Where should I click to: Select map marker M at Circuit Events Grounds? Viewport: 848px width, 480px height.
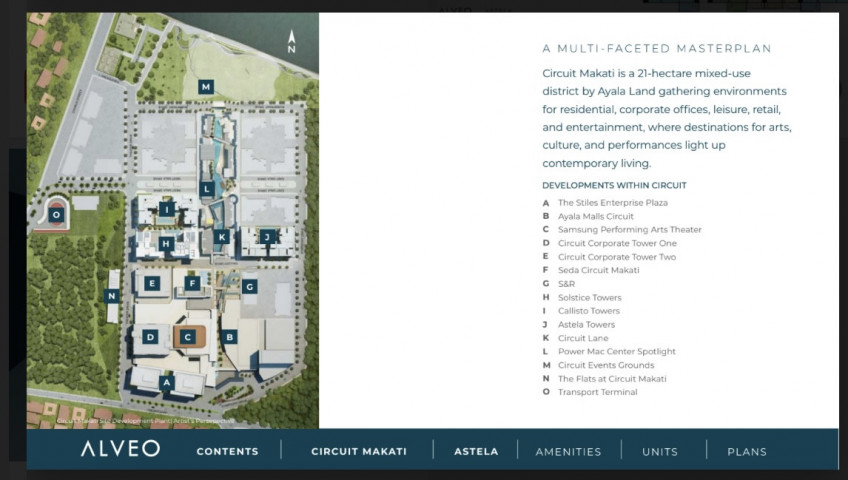pyautogui.click(x=206, y=86)
